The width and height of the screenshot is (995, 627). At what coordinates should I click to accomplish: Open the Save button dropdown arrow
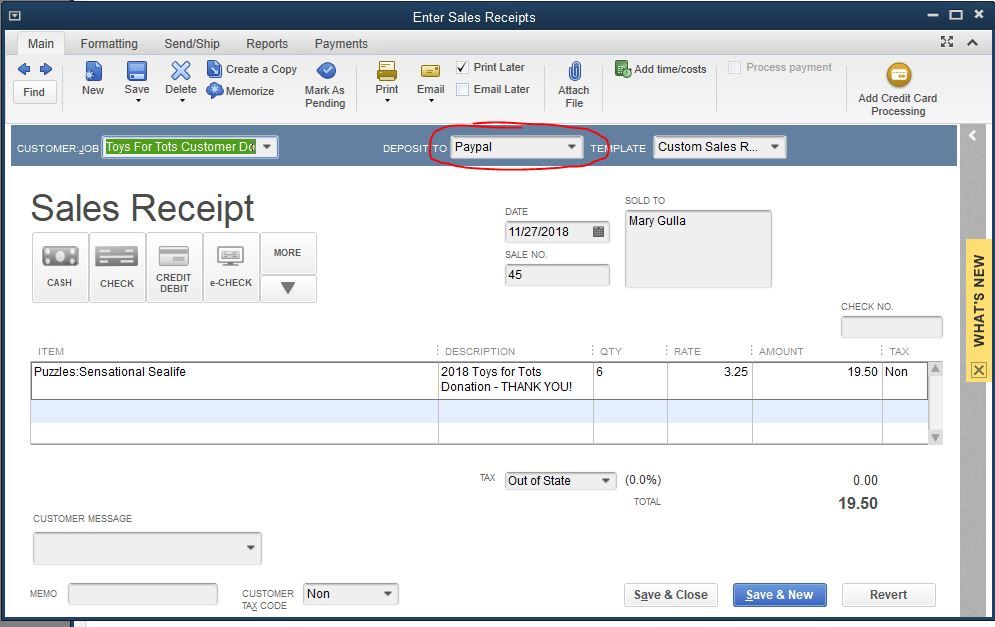point(138,100)
